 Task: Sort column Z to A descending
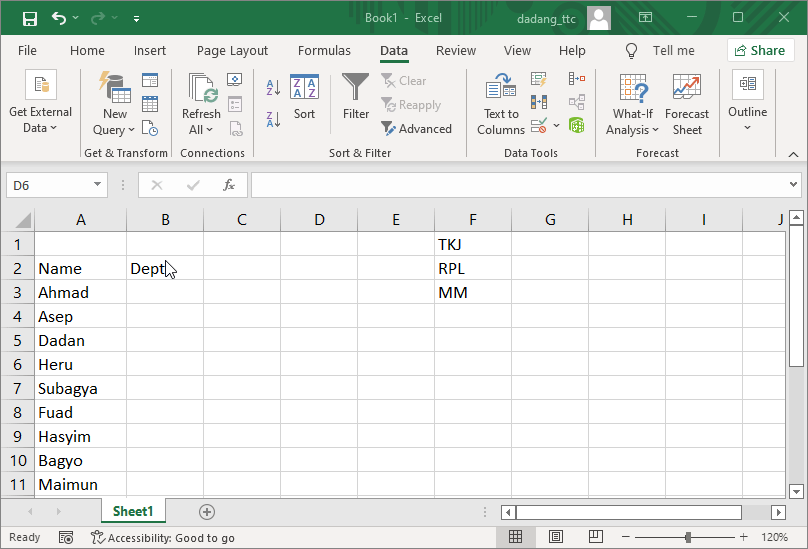[x=273, y=120]
